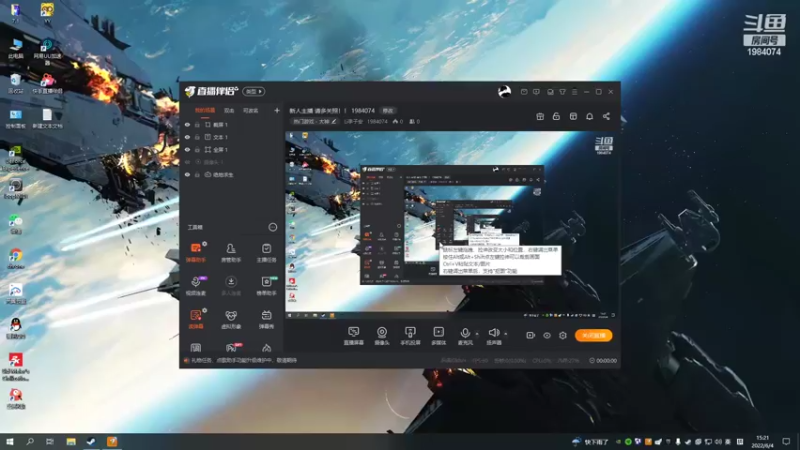Switch to the second scene tab
This screenshot has height=450, width=800.
coord(229,110)
